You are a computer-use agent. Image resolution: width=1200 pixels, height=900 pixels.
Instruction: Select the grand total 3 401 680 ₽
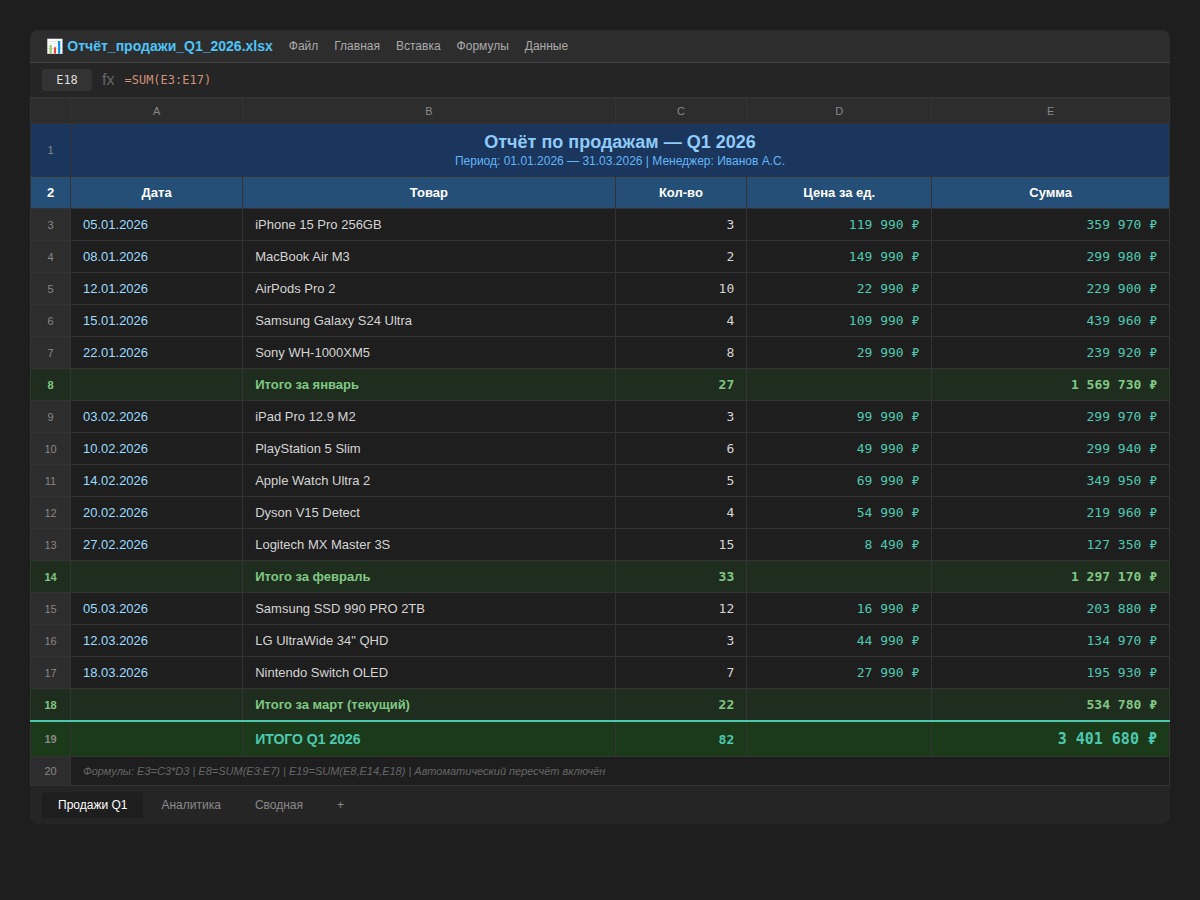coord(1050,739)
